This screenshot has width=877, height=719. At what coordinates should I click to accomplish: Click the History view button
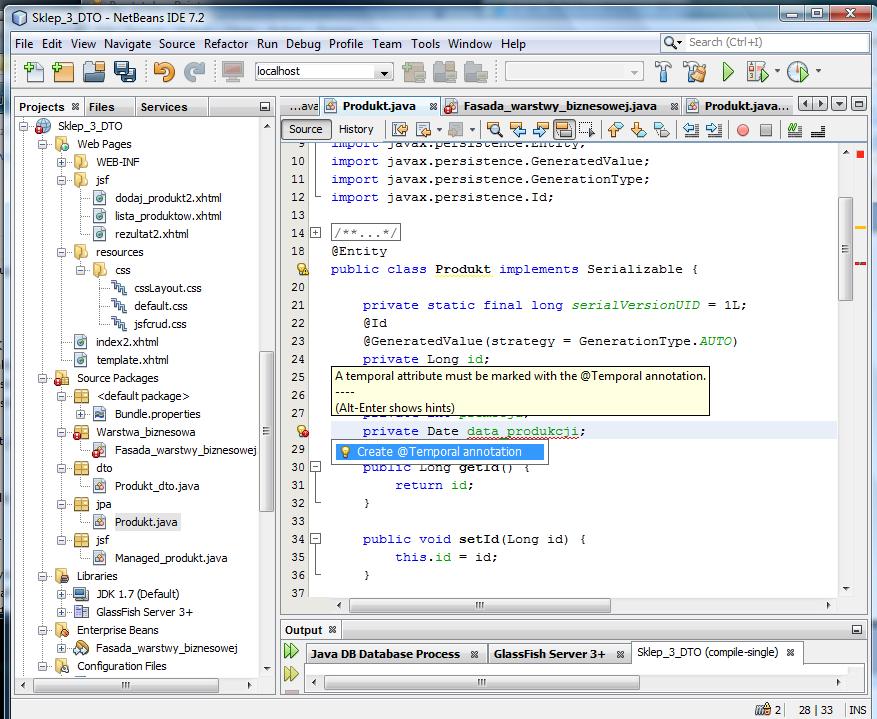click(356, 129)
